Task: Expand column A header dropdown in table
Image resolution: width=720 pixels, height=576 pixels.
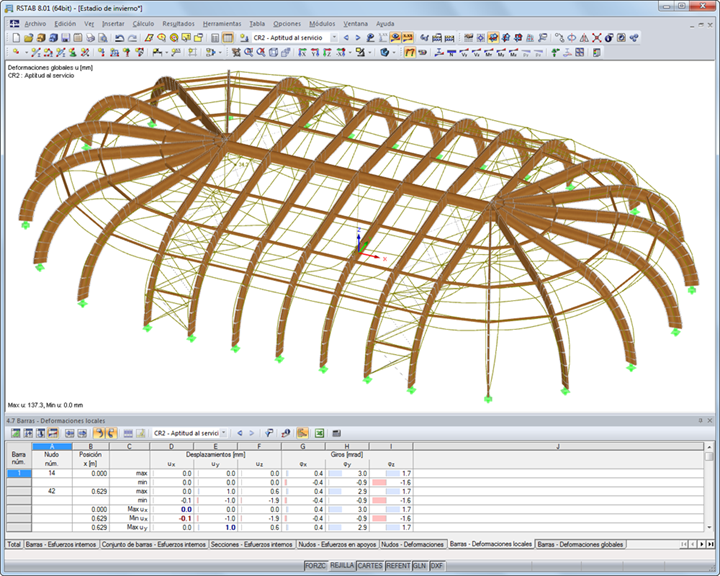Action: [x=52, y=446]
